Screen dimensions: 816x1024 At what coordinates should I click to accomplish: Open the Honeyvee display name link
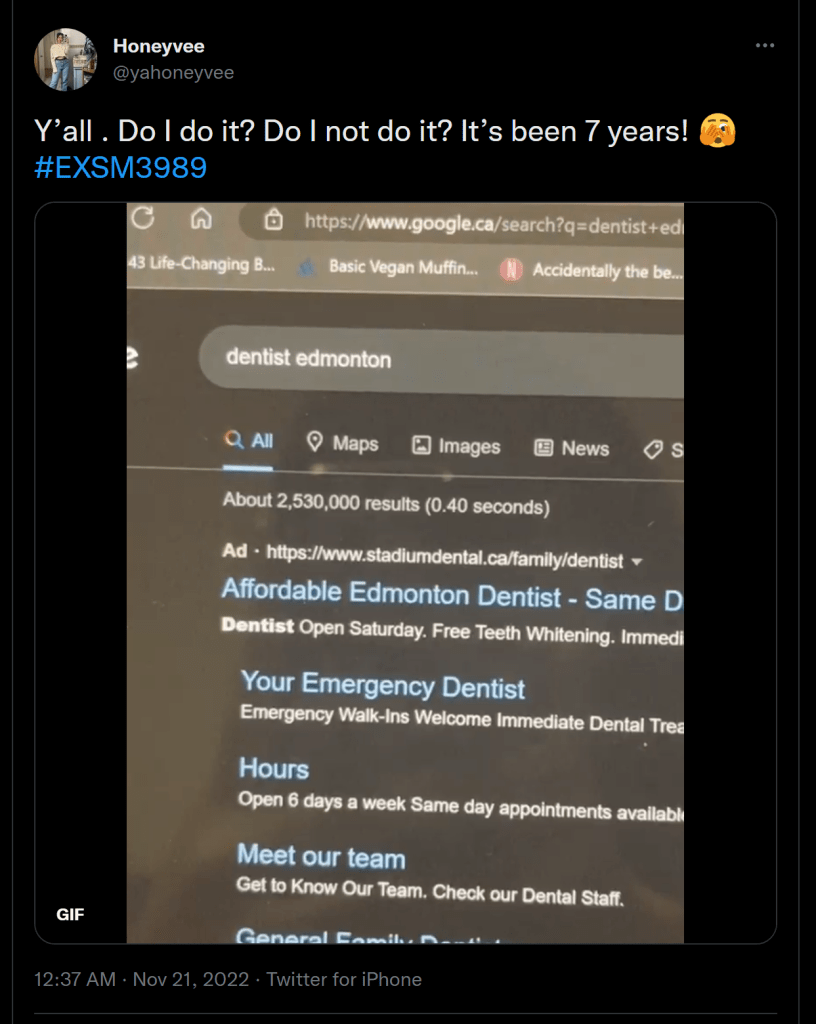(159, 47)
